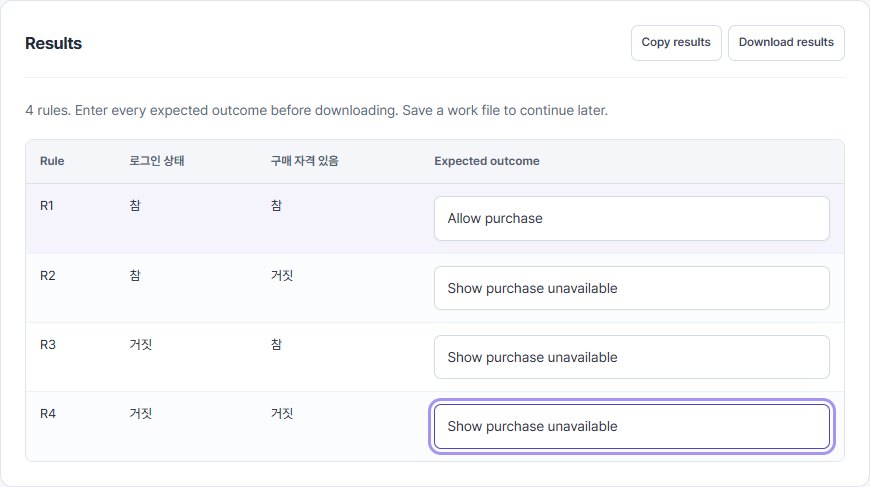This screenshot has width=870, height=487.
Task: Click the '4 rules' instruction text
Action: pyautogui.click(x=316, y=110)
